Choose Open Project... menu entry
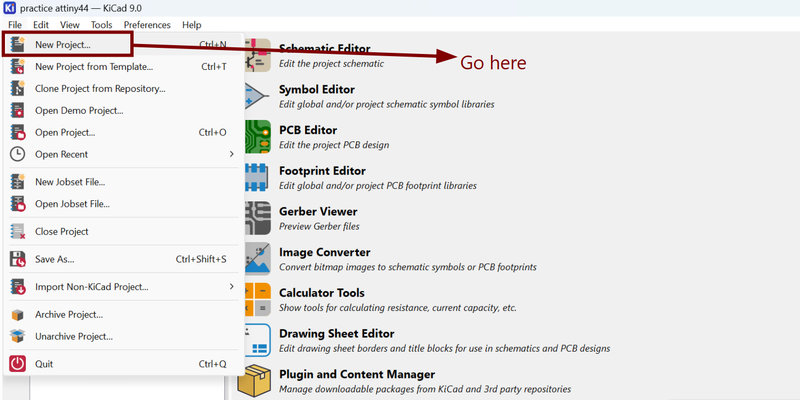This screenshot has height=400, width=800. pyautogui.click(x=121, y=132)
